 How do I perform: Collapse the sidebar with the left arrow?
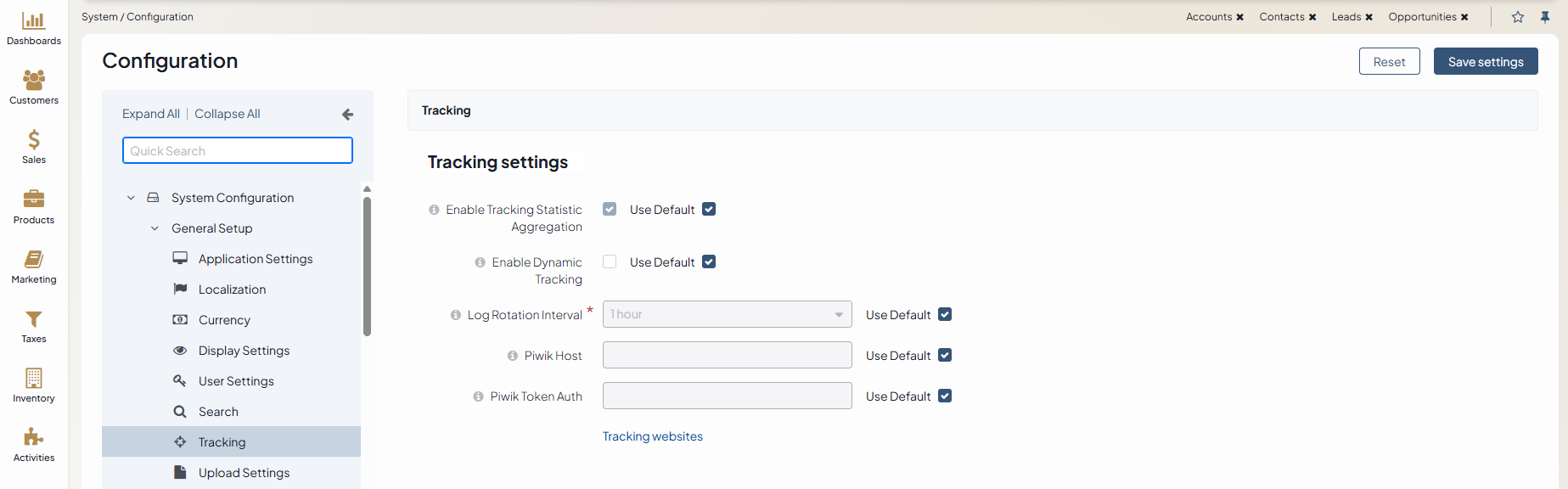pyautogui.click(x=347, y=115)
